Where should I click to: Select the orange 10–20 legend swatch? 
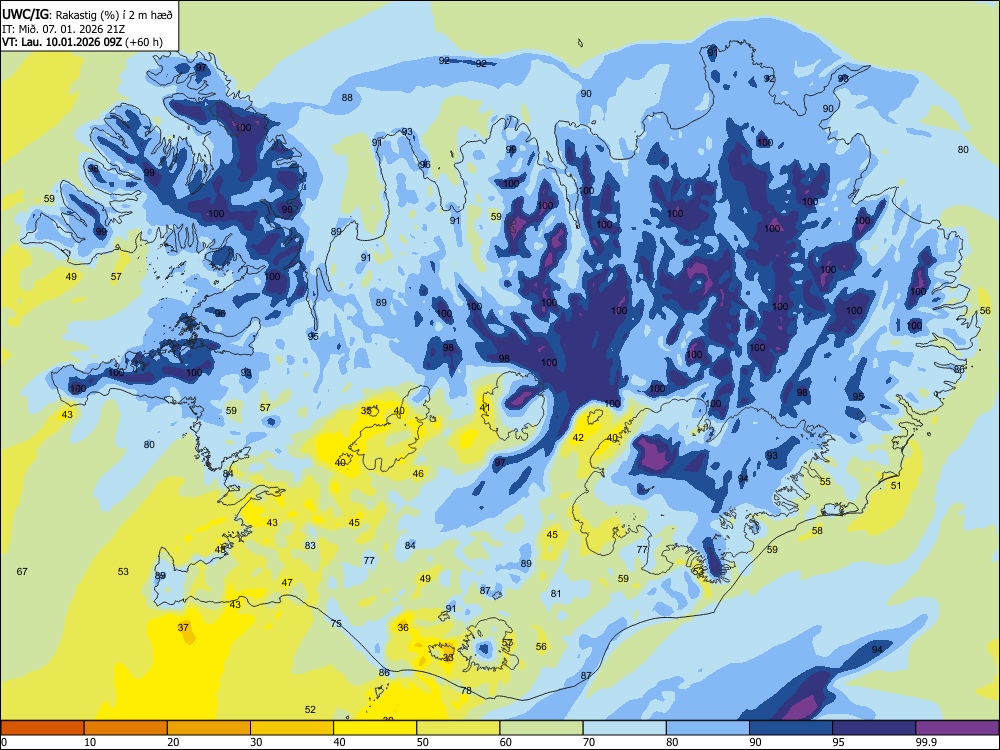click(x=126, y=728)
